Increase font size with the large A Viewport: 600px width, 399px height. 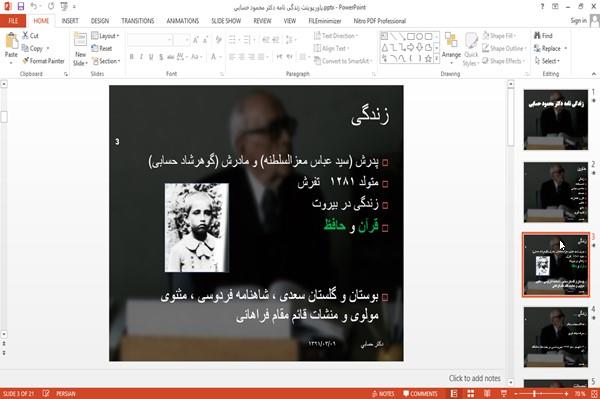pyautogui.click(x=196, y=40)
